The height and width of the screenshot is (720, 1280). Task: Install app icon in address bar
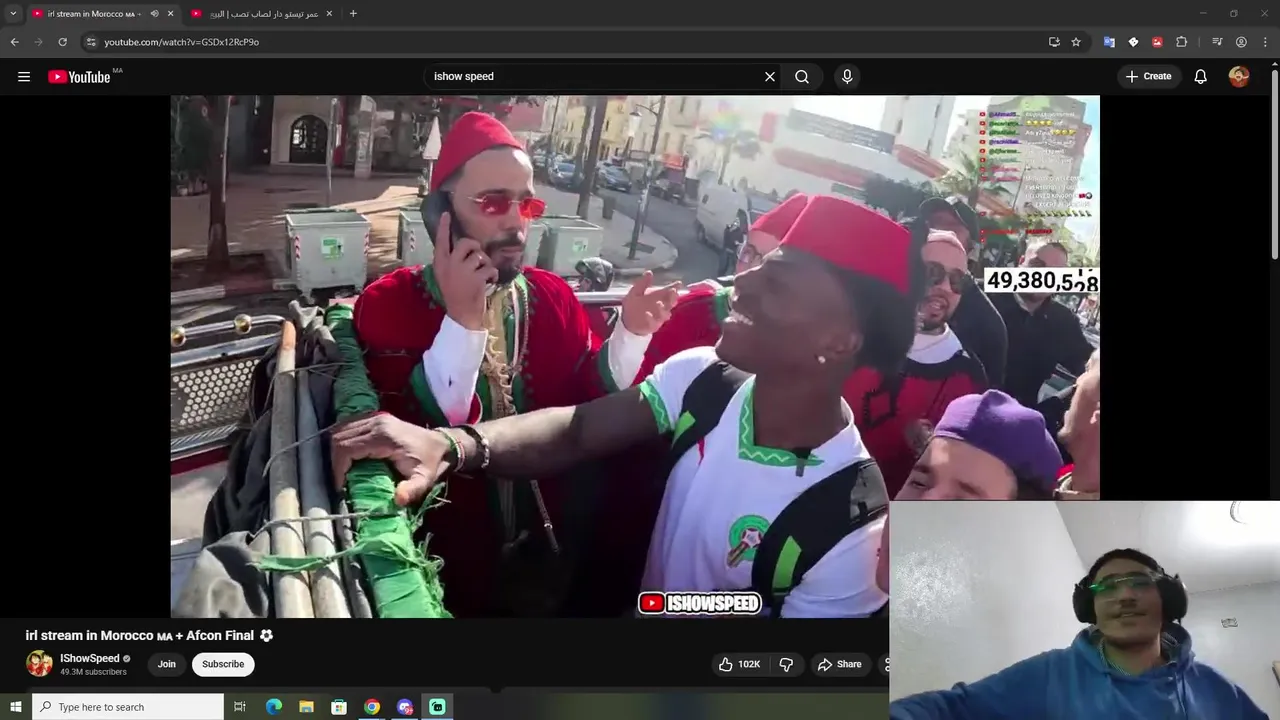pos(1054,42)
